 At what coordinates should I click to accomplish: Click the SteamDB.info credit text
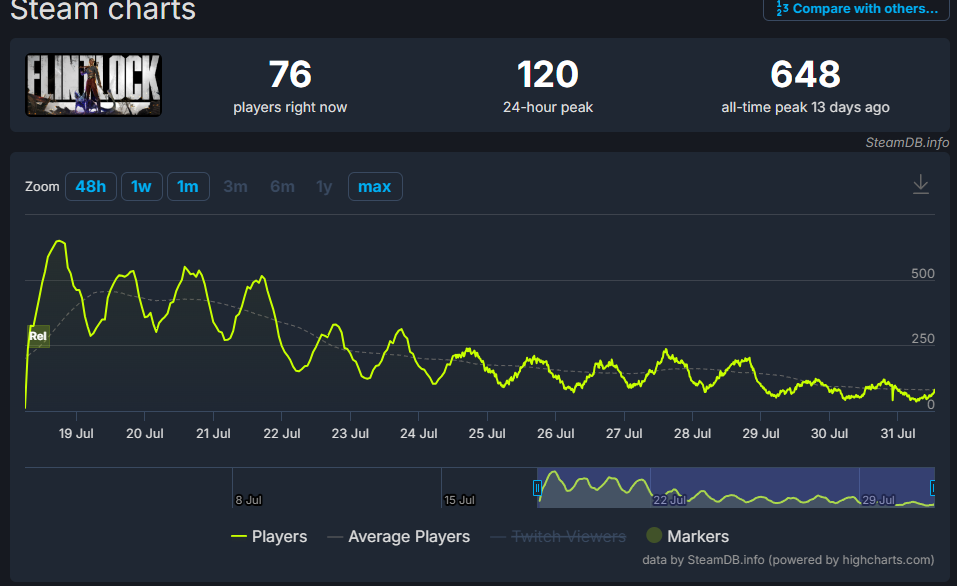[907, 142]
